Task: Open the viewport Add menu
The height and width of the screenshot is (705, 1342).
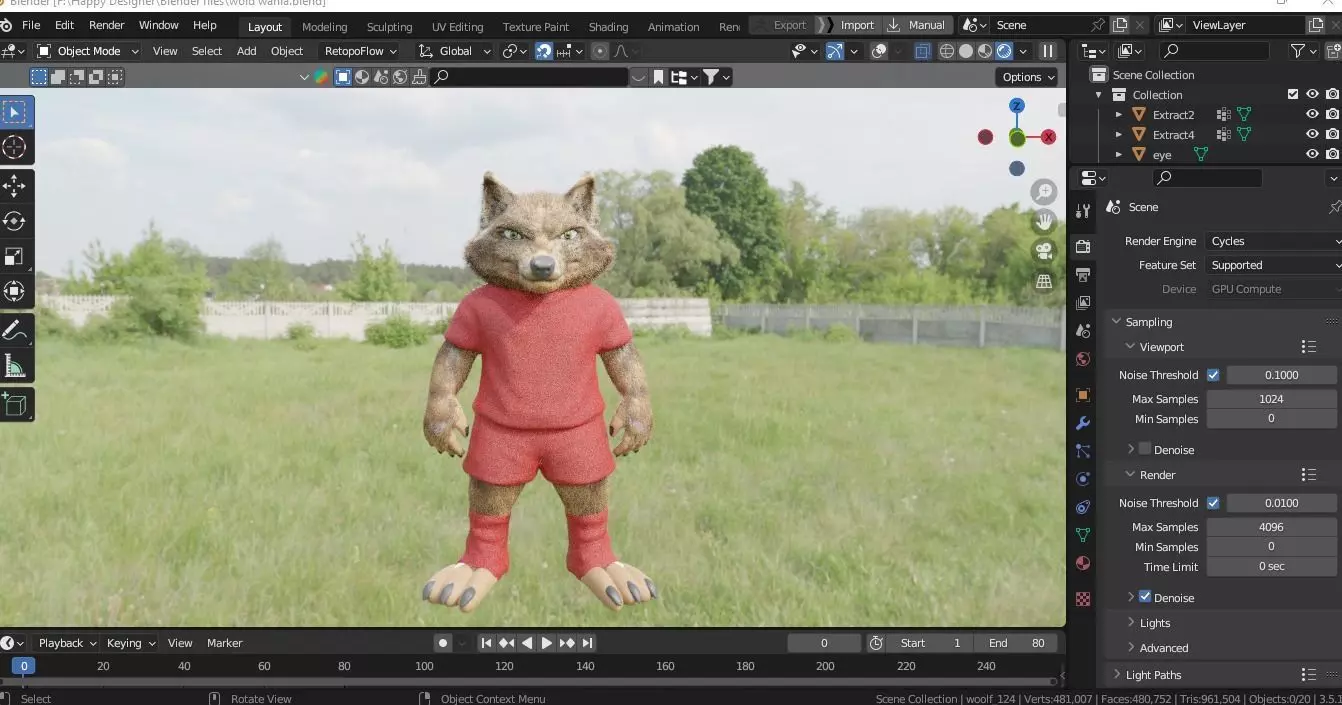Action: pos(246,51)
